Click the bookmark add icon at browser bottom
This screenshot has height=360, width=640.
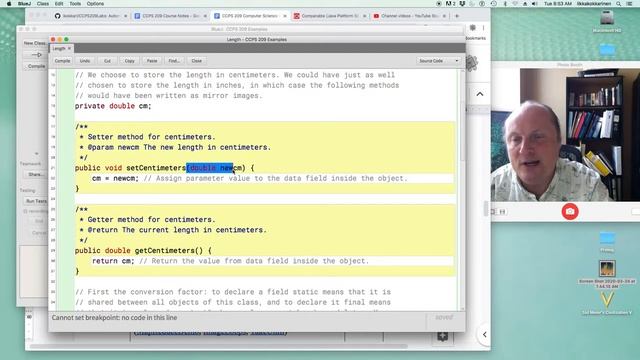(x=443, y=336)
